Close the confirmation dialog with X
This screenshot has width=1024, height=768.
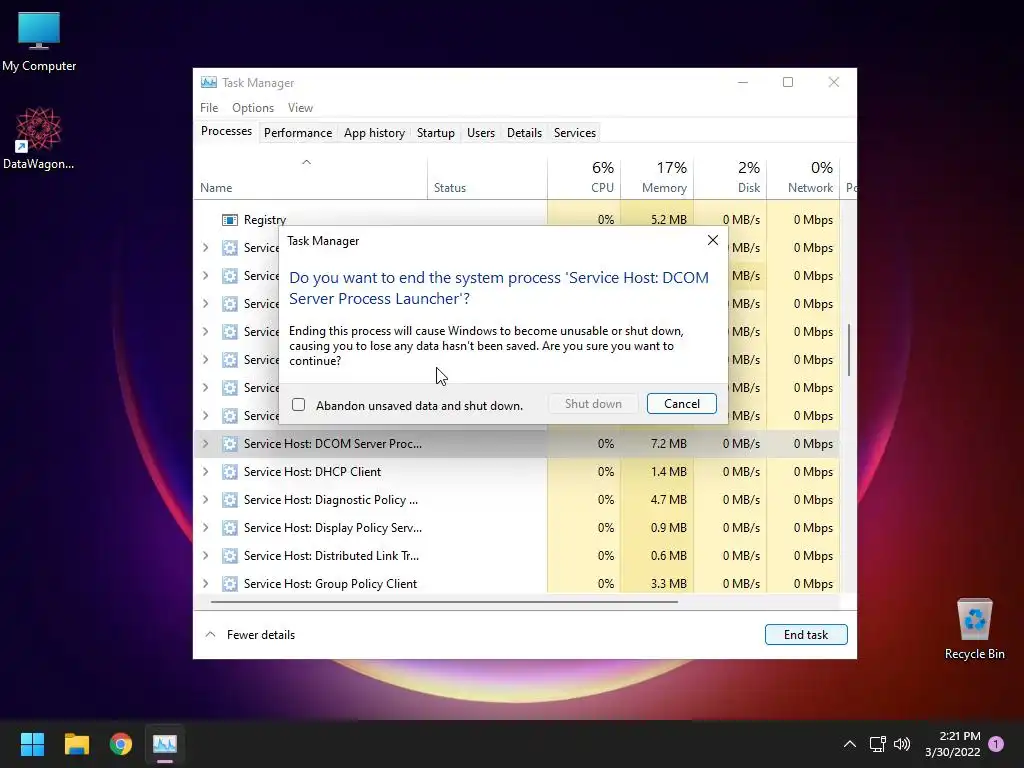(712, 240)
